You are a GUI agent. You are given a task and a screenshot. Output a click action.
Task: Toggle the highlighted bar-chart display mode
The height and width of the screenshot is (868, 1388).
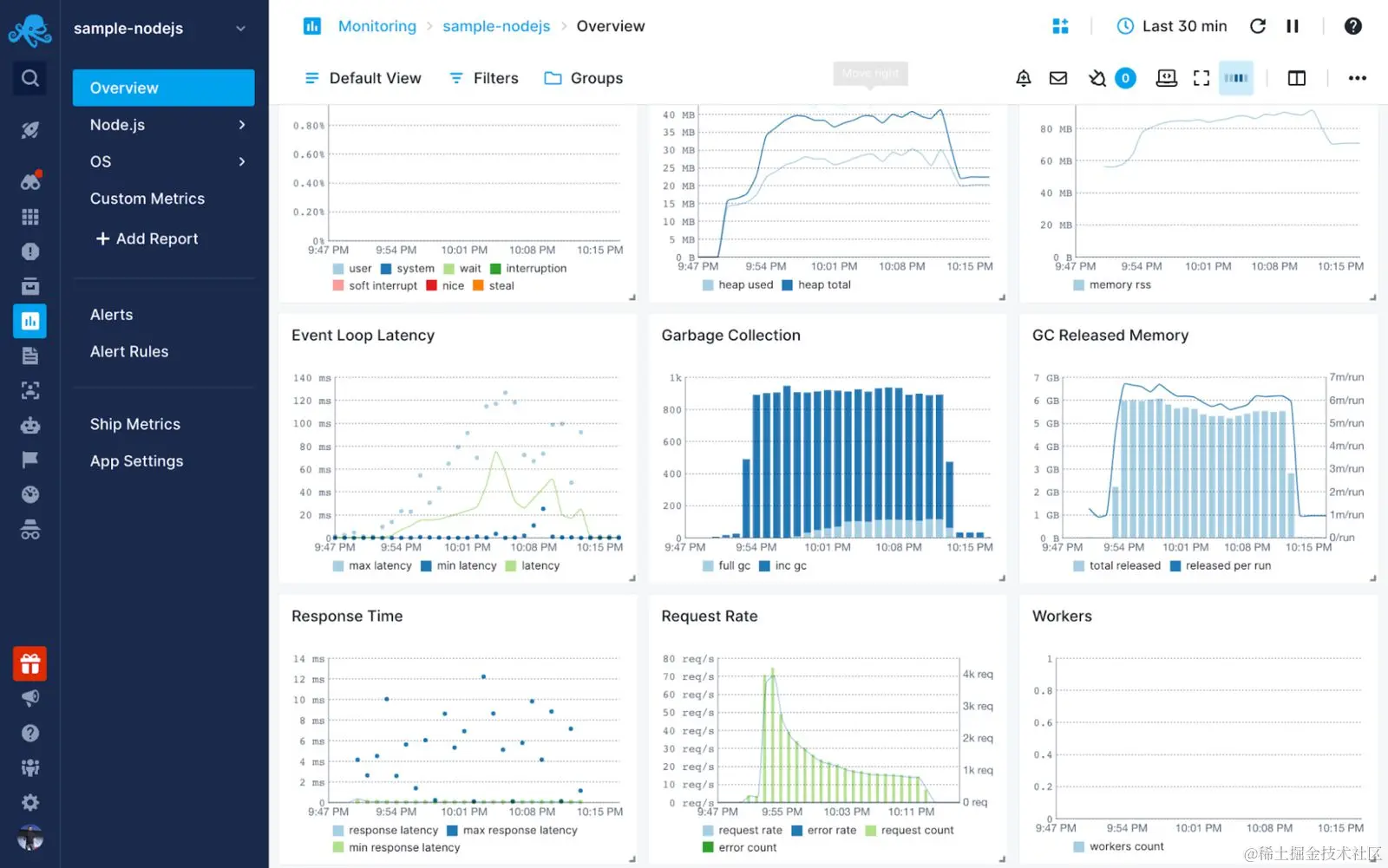[x=1236, y=78]
